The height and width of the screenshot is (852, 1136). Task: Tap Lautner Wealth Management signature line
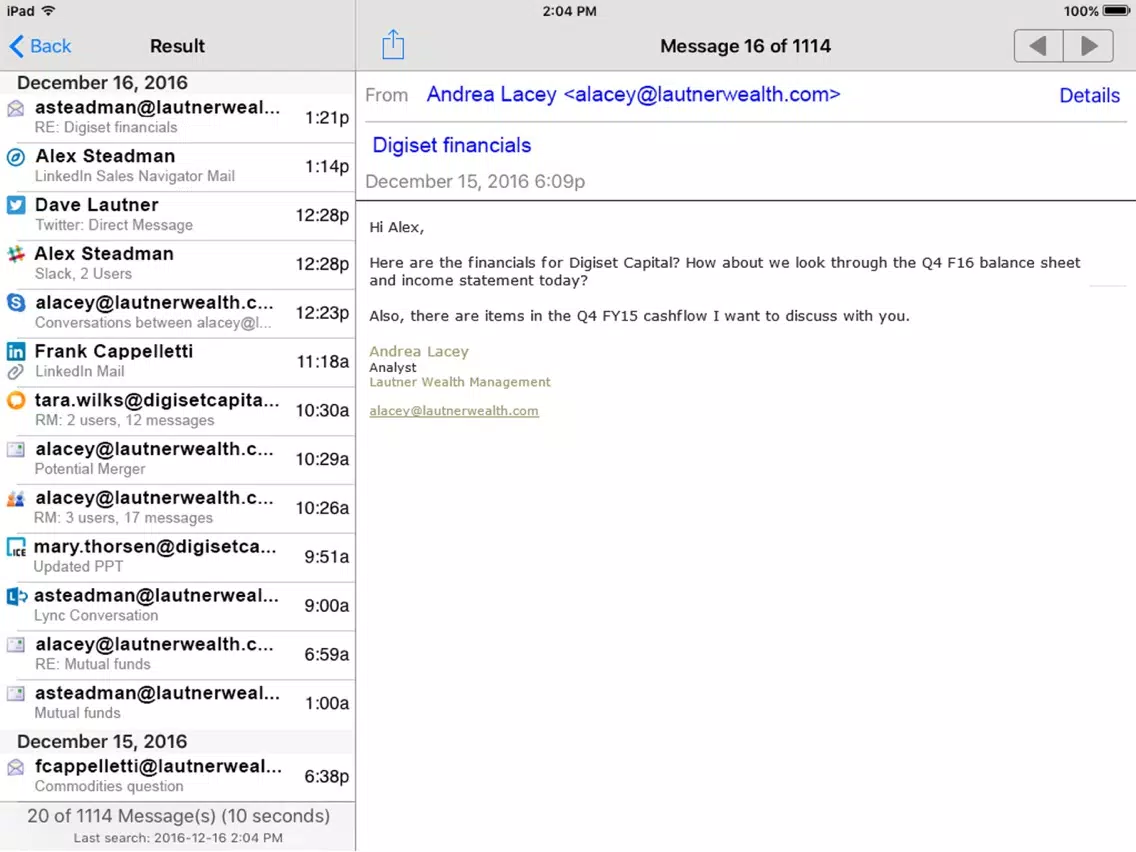pos(460,382)
